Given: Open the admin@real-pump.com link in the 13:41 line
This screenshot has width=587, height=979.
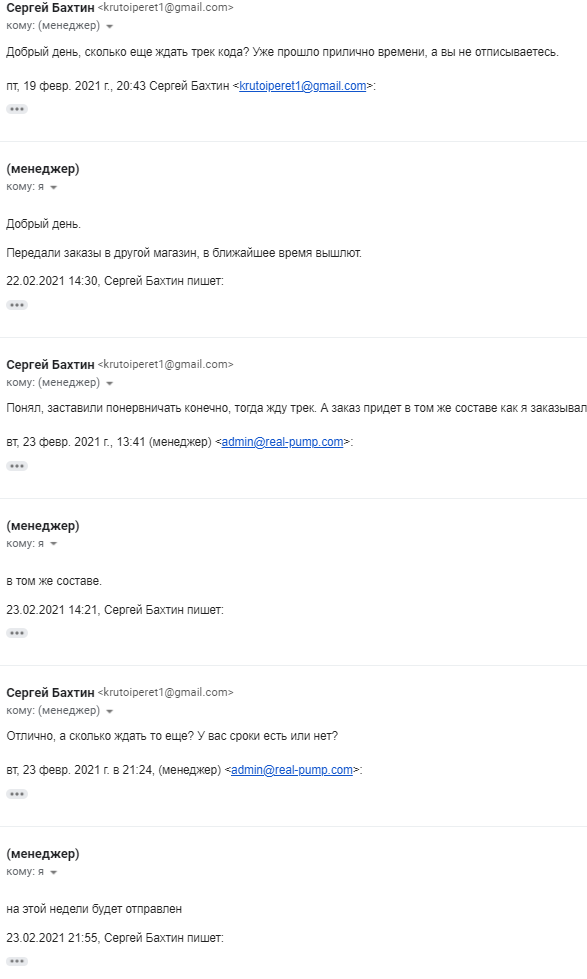Looking at the screenshot, I should pyautogui.click(x=282, y=442).
